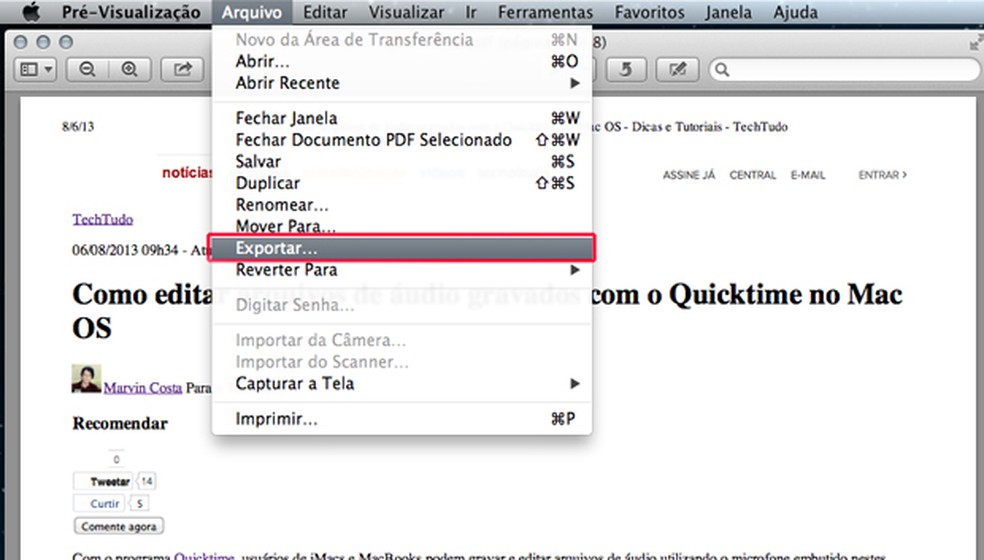Open the Pré-Visualização app menu
Viewport: 984px width, 560px height.
click(x=131, y=12)
